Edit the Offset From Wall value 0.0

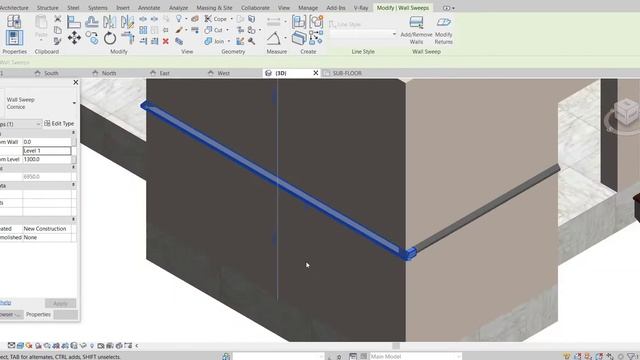(x=47, y=142)
